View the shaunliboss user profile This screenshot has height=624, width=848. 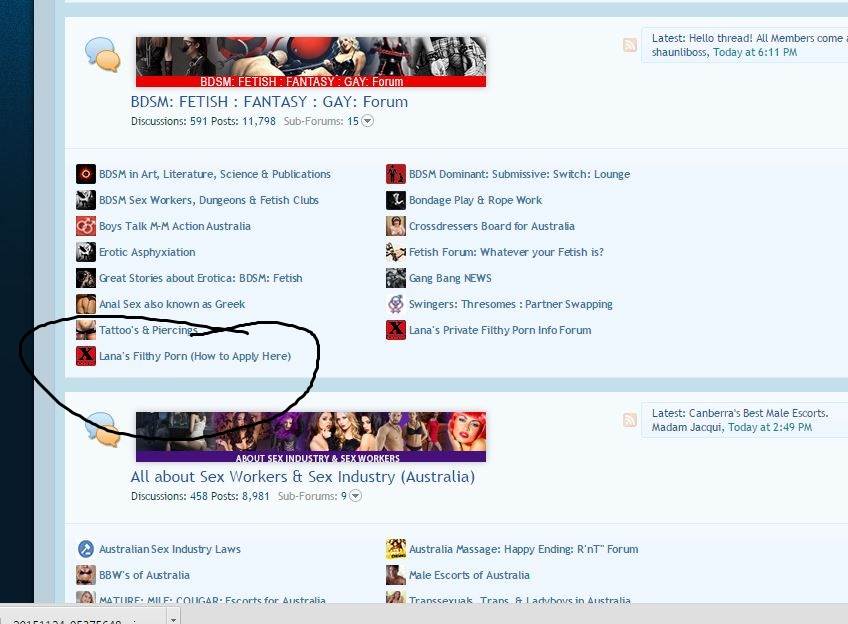[x=678, y=52]
